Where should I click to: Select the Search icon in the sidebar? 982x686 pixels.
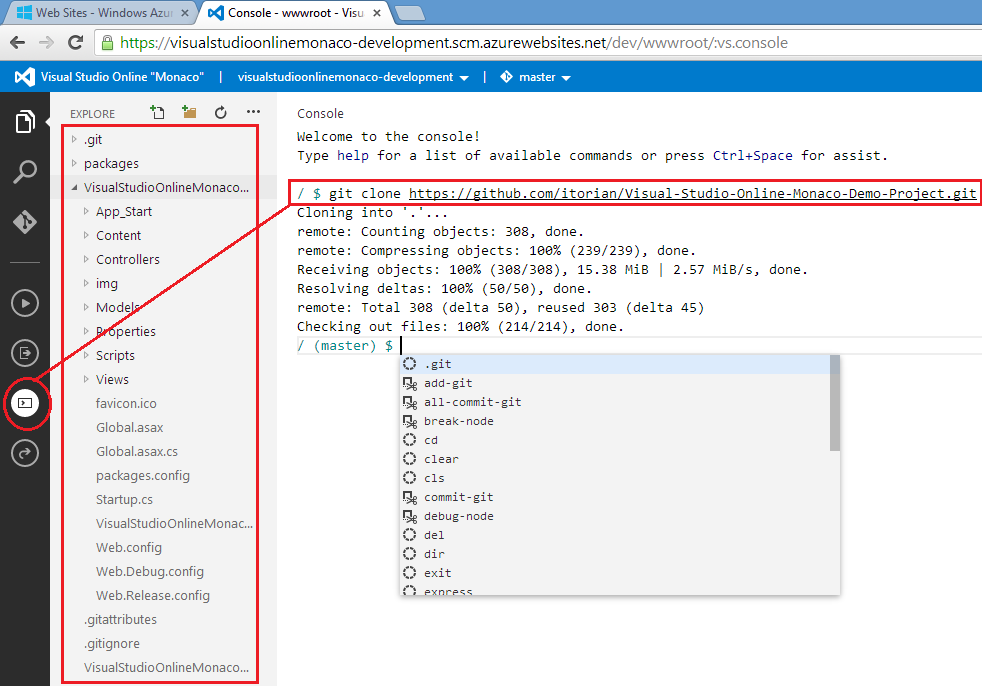(x=24, y=172)
